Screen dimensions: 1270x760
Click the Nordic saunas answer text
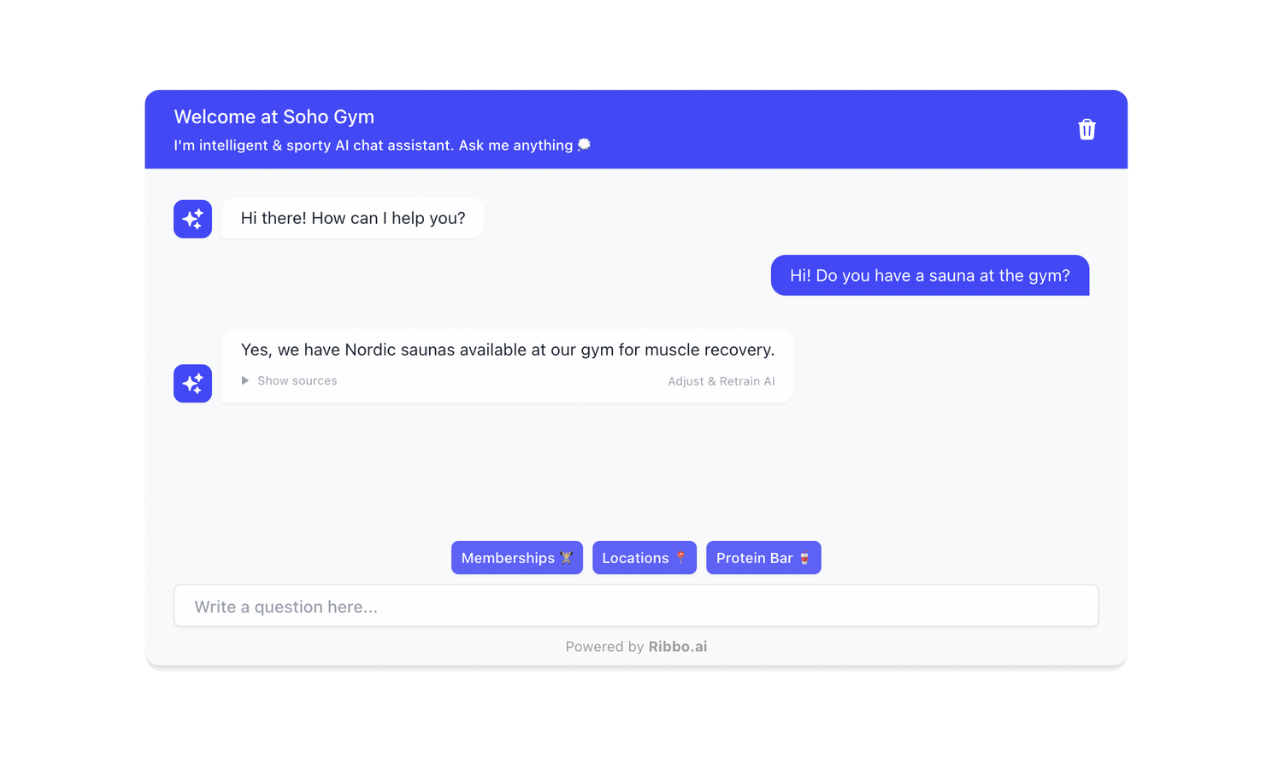pyautogui.click(x=508, y=350)
